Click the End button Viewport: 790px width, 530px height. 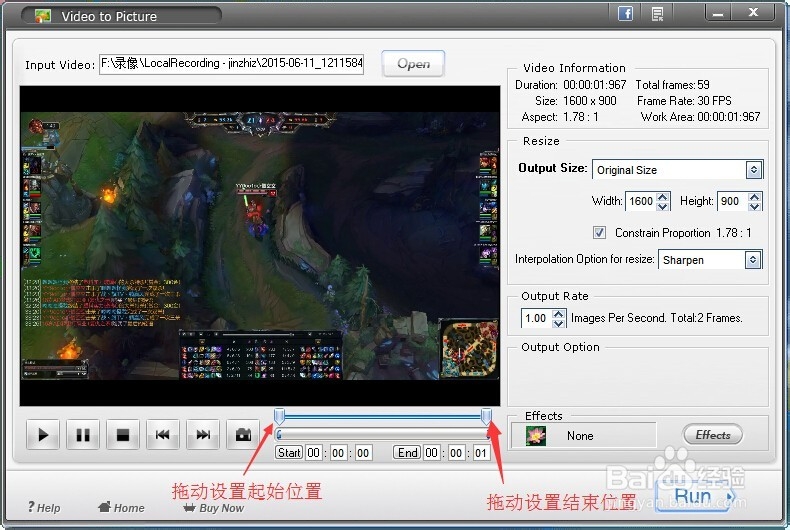(407, 452)
